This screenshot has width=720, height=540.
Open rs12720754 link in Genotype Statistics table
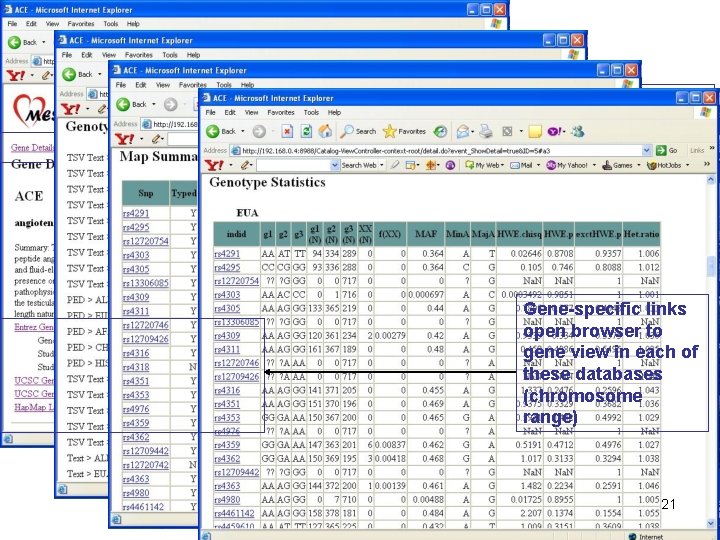pyautogui.click(x=236, y=281)
